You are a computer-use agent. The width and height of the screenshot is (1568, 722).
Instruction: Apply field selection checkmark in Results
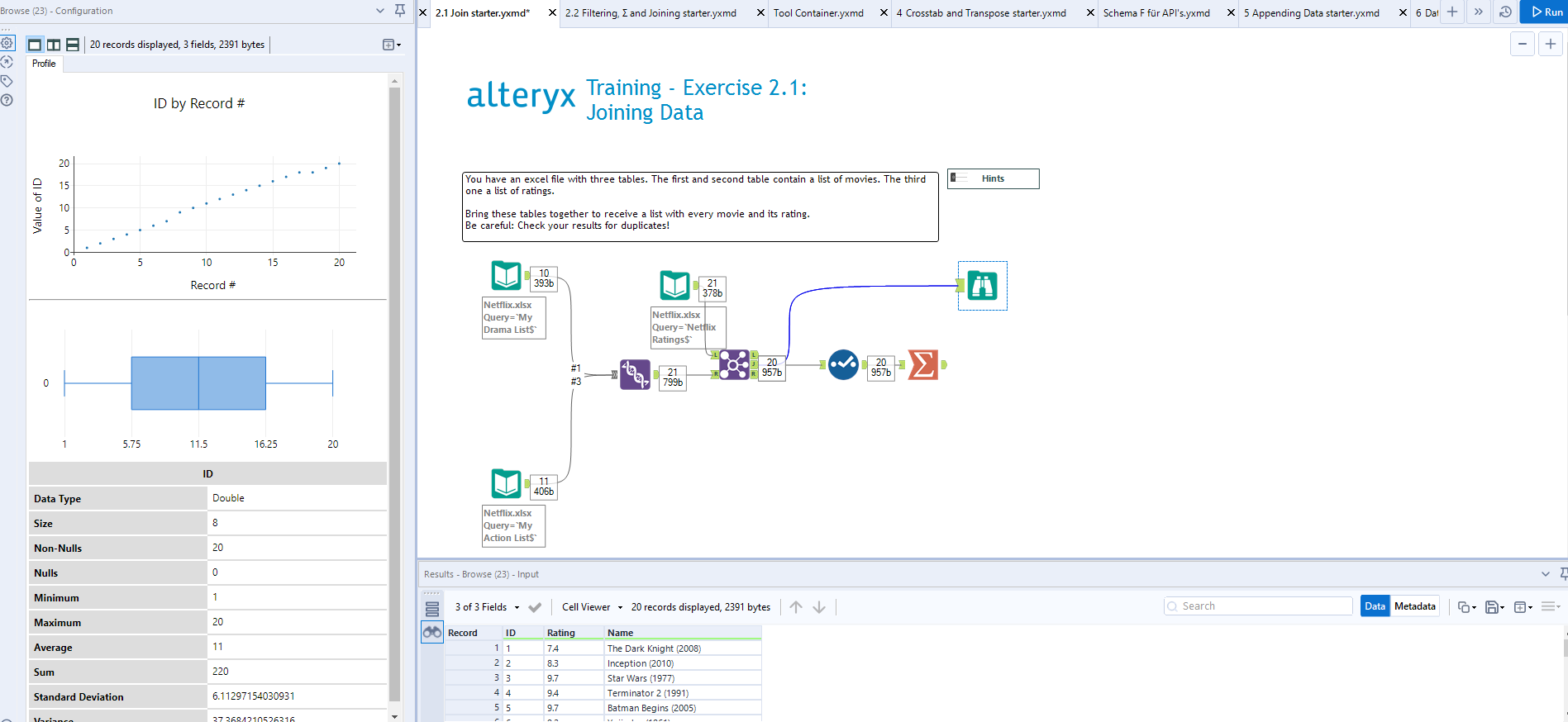click(x=535, y=607)
